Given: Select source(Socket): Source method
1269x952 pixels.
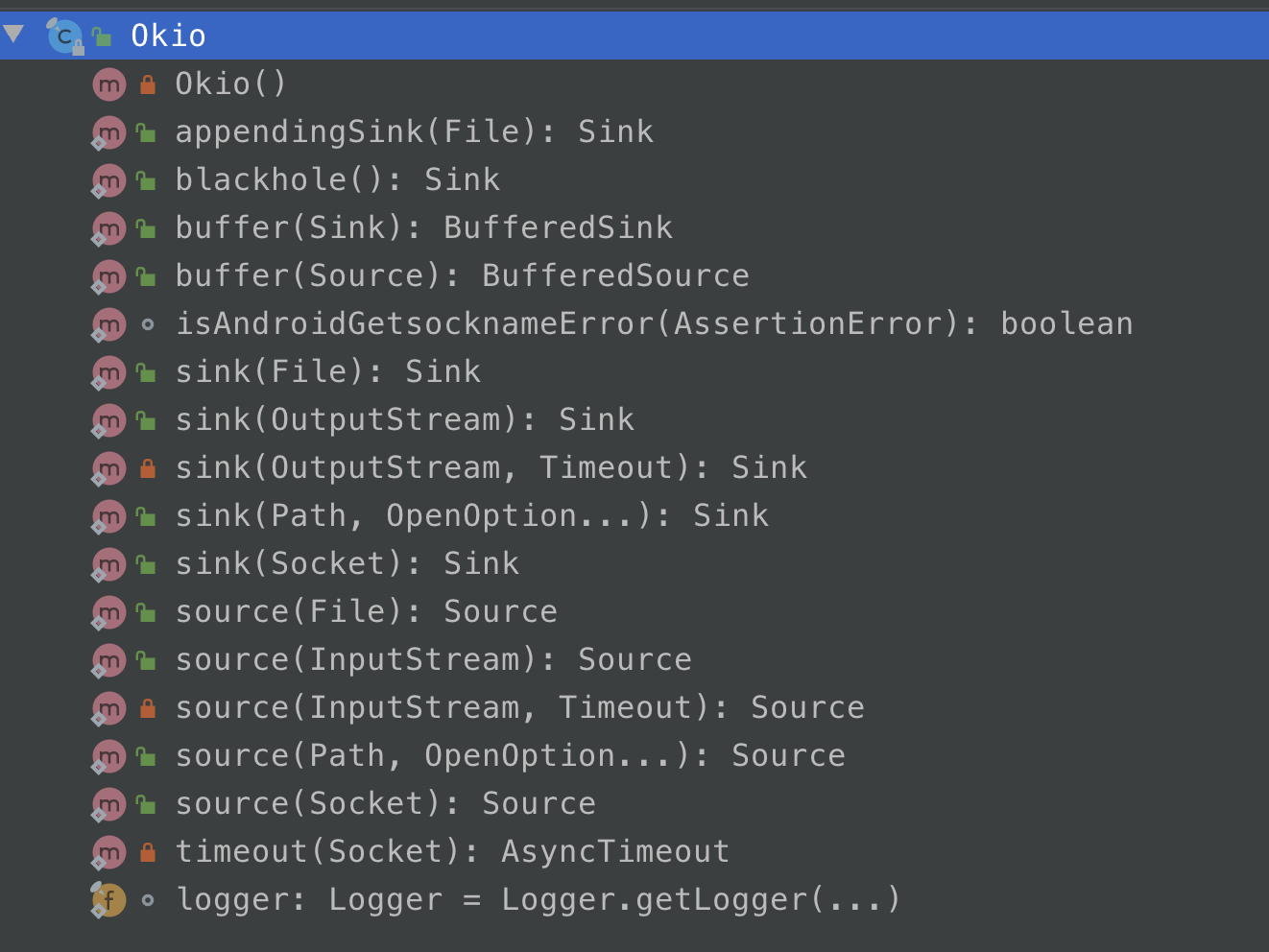Looking at the screenshot, I should tap(385, 803).
